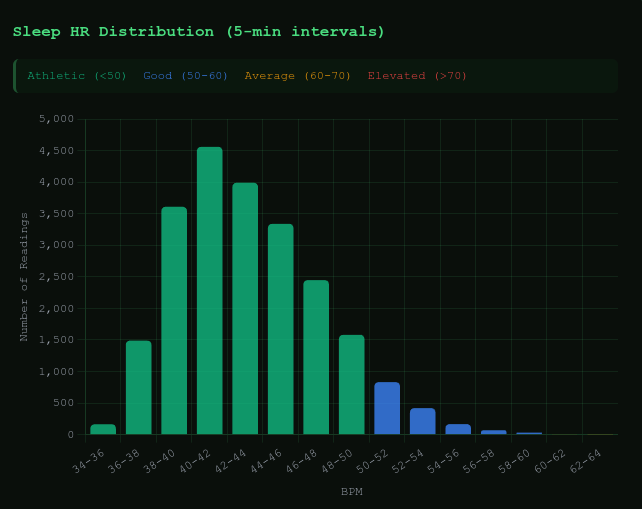Screen dimensions: 642x509
Task: Click the '48-50' x-axis label
Action: pyautogui.click(x=337, y=461)
